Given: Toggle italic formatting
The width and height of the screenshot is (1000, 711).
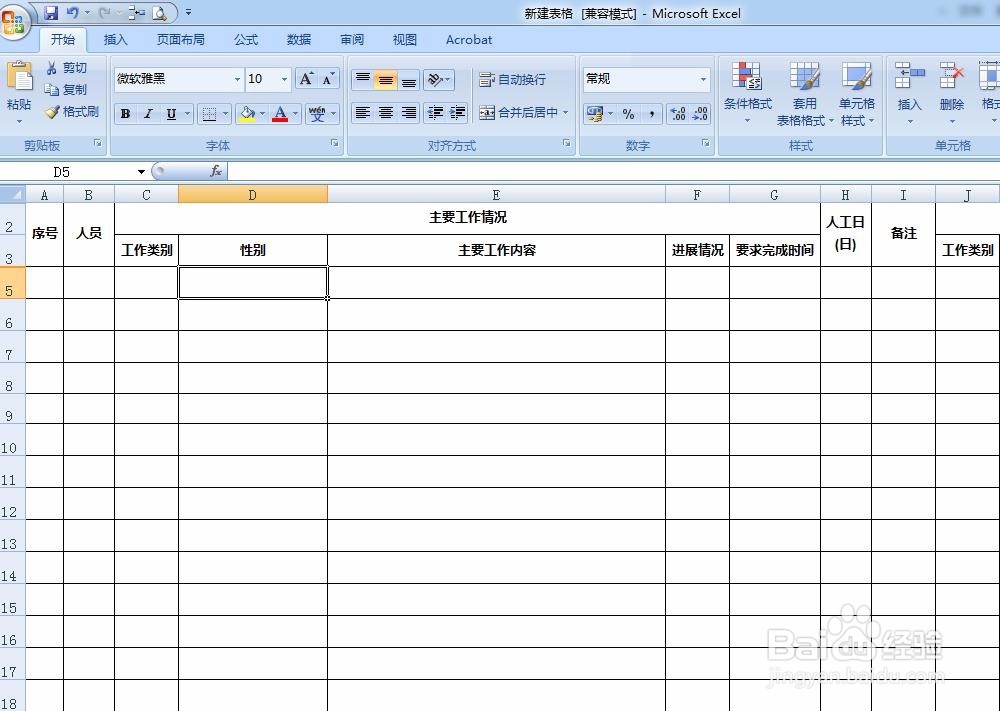Looking at the screenshot, I should (148, 114).
